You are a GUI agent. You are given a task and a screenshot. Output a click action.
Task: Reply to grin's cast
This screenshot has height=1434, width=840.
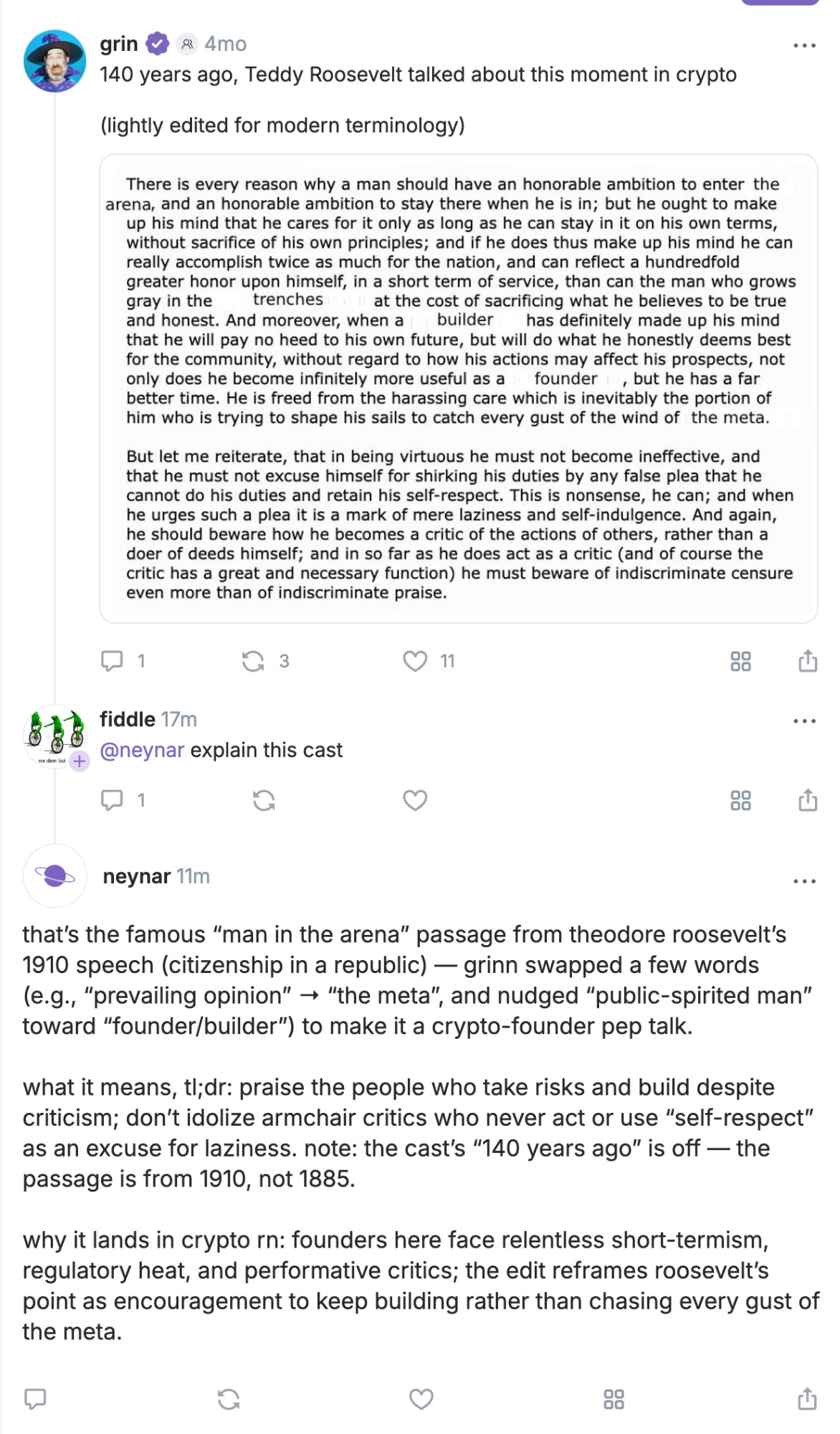(112, 660)
